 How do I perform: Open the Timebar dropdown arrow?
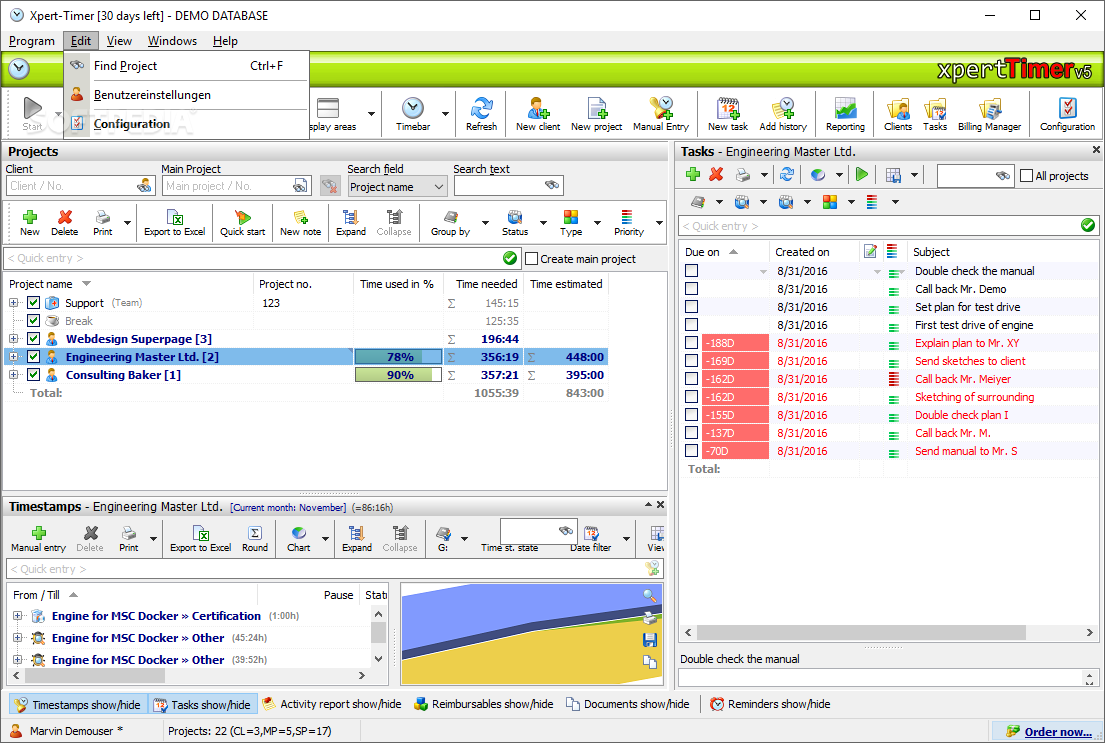click(x=445, y=113)
